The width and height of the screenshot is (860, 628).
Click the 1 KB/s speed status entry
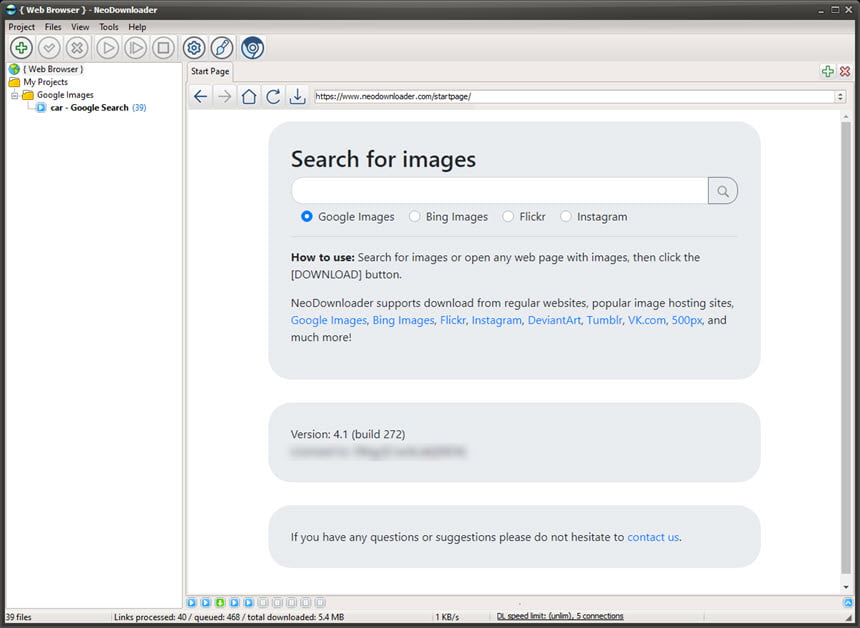pyautogui.click(x=448, y=617)
